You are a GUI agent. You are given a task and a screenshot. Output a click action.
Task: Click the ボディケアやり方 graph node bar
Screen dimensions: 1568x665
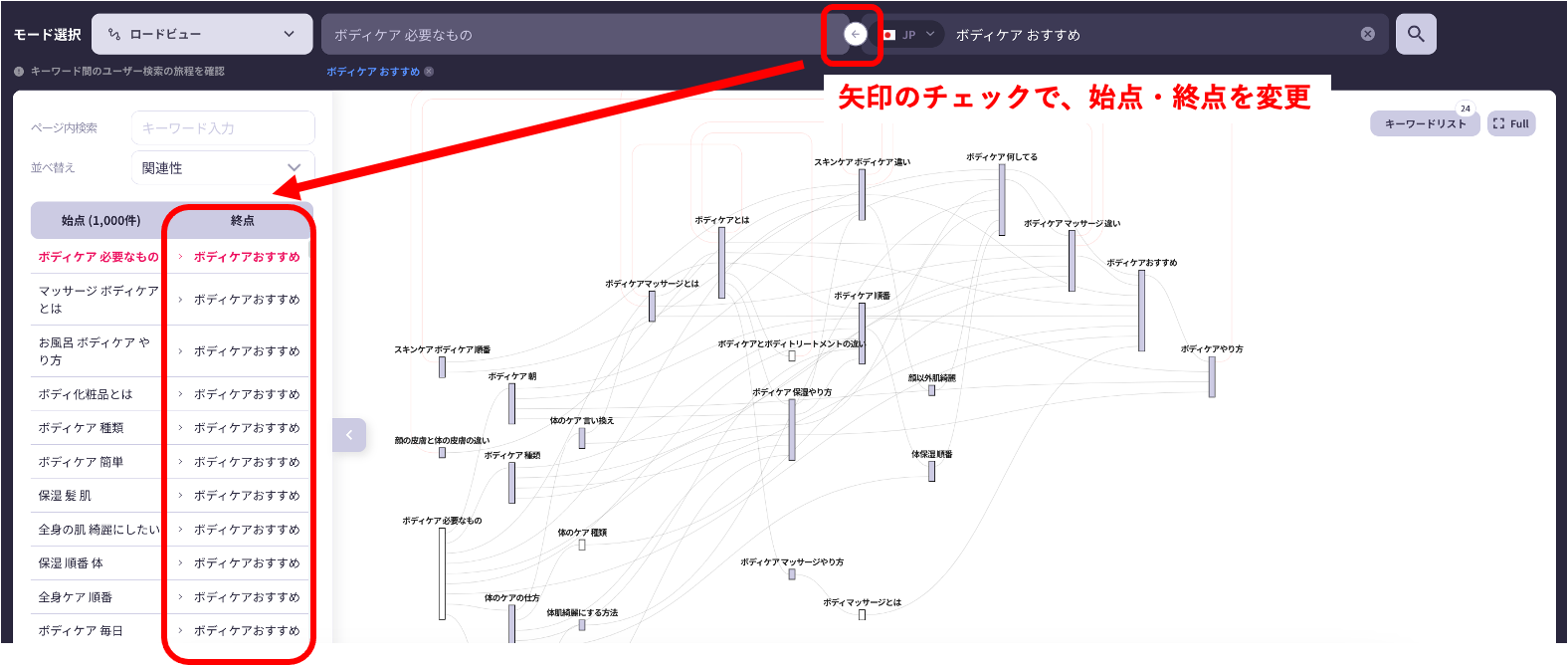(x=1211, y=376)
